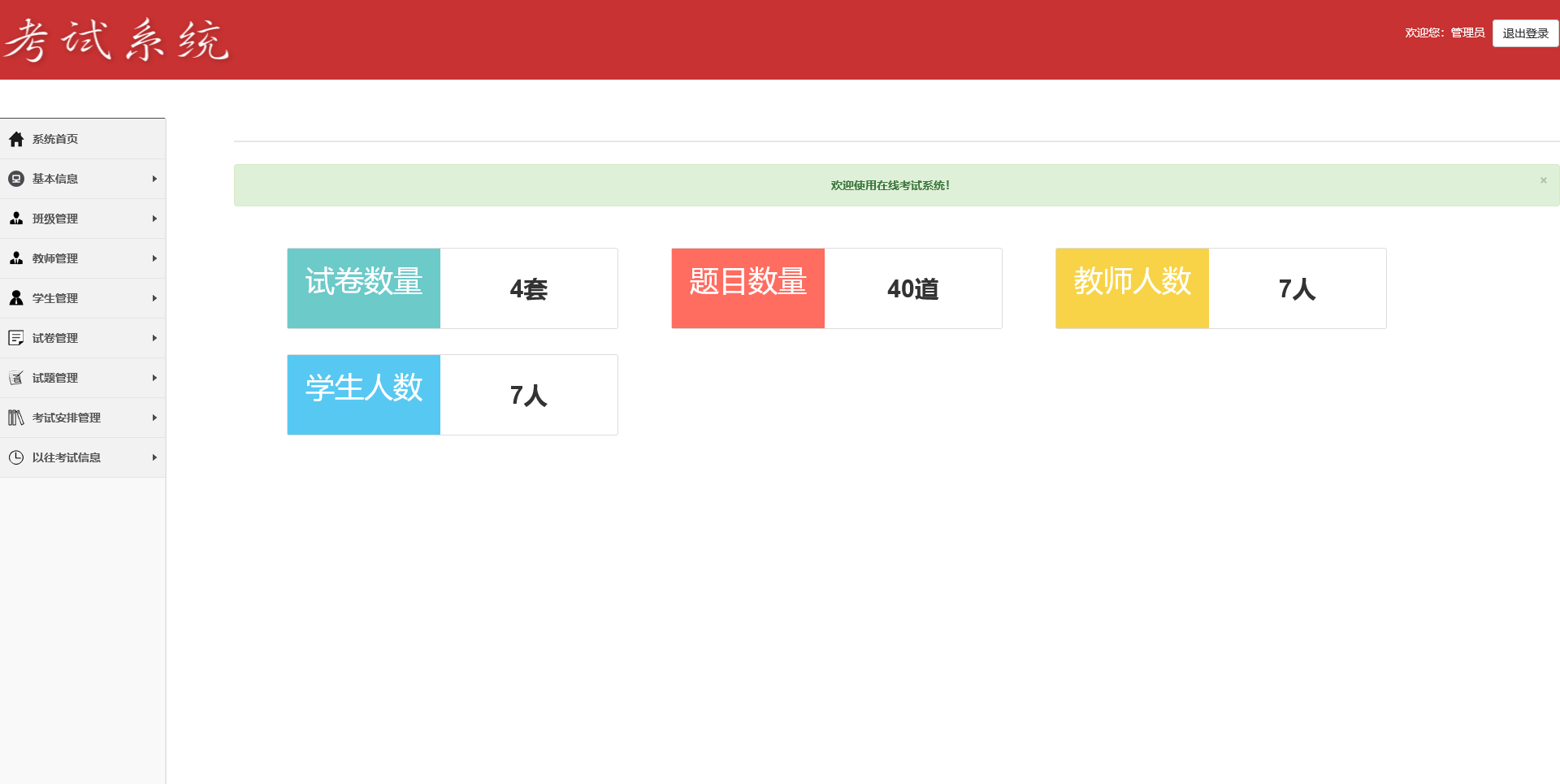Expand the 试卷管理 arrow
The image size is (1560, 784).
tap(154, 338)
